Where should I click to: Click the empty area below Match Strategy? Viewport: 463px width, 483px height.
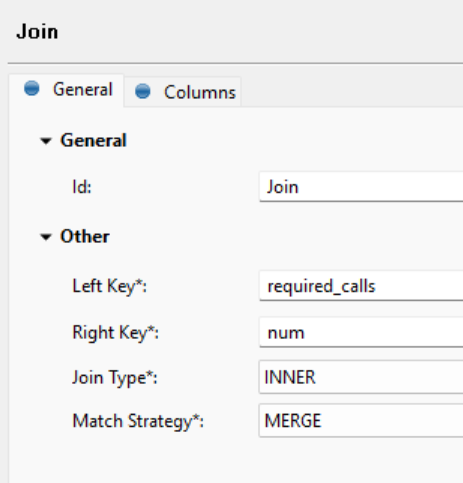pos(233,462)
